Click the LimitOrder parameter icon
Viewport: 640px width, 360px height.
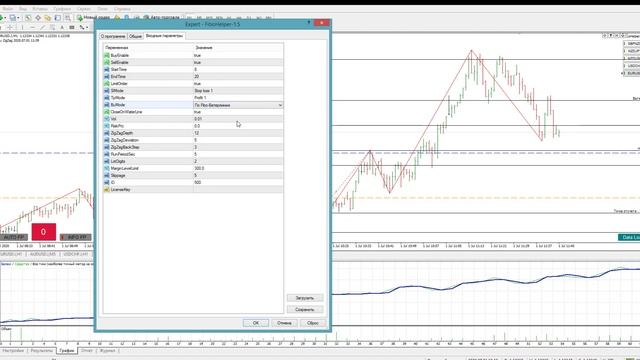[x=107, y=84]
